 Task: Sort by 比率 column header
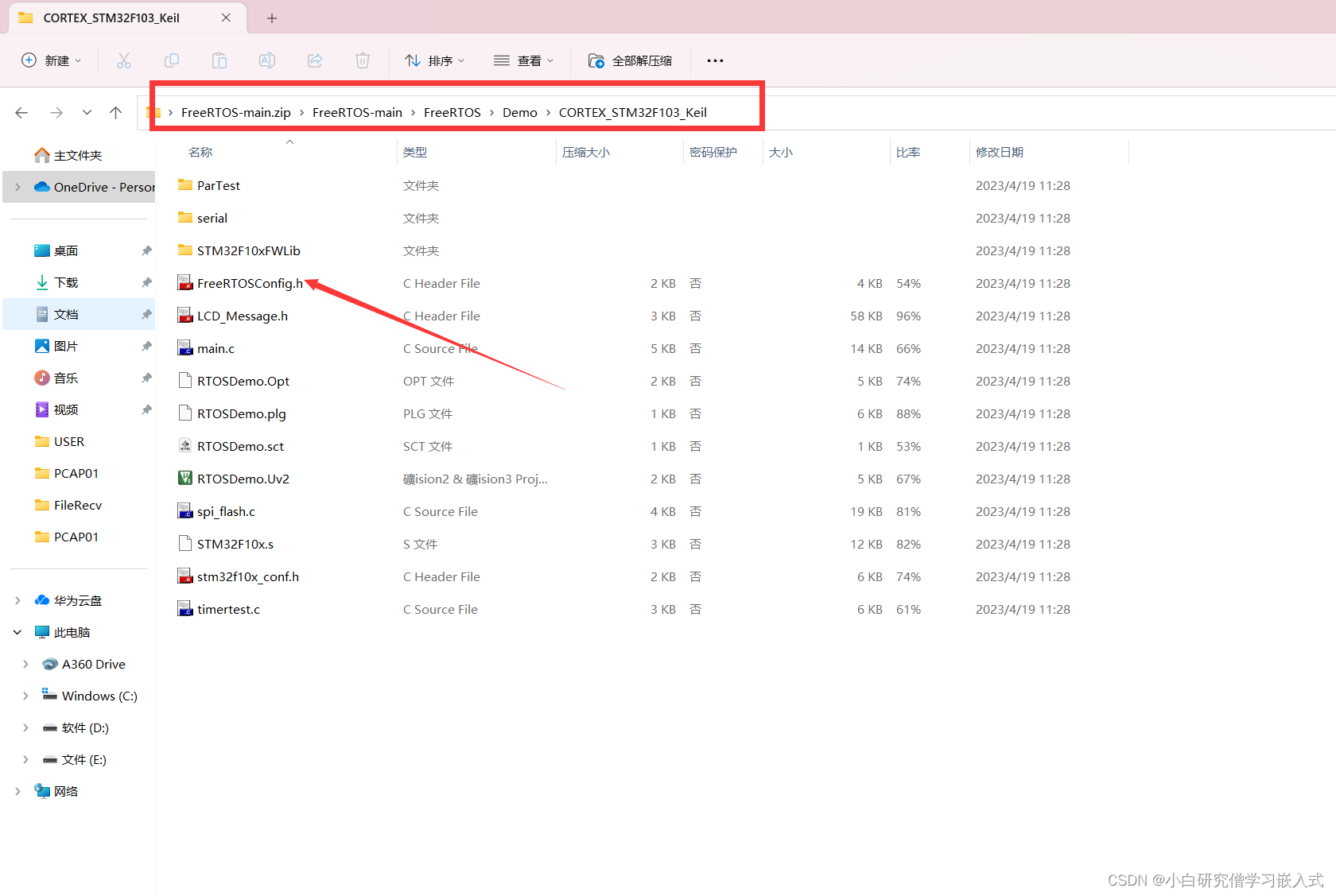[908, 152]
